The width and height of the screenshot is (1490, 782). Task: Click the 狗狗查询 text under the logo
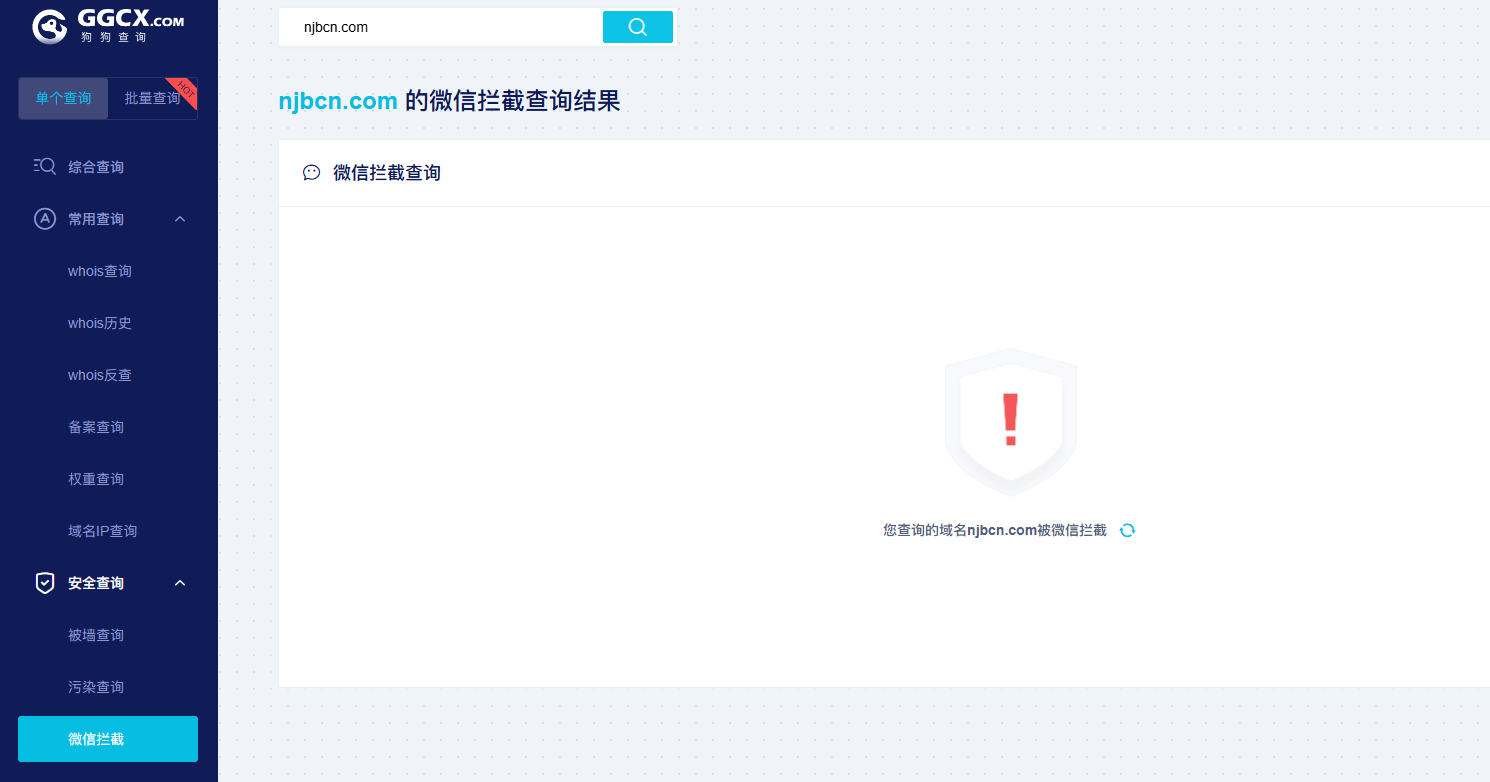tap(113, 37)
